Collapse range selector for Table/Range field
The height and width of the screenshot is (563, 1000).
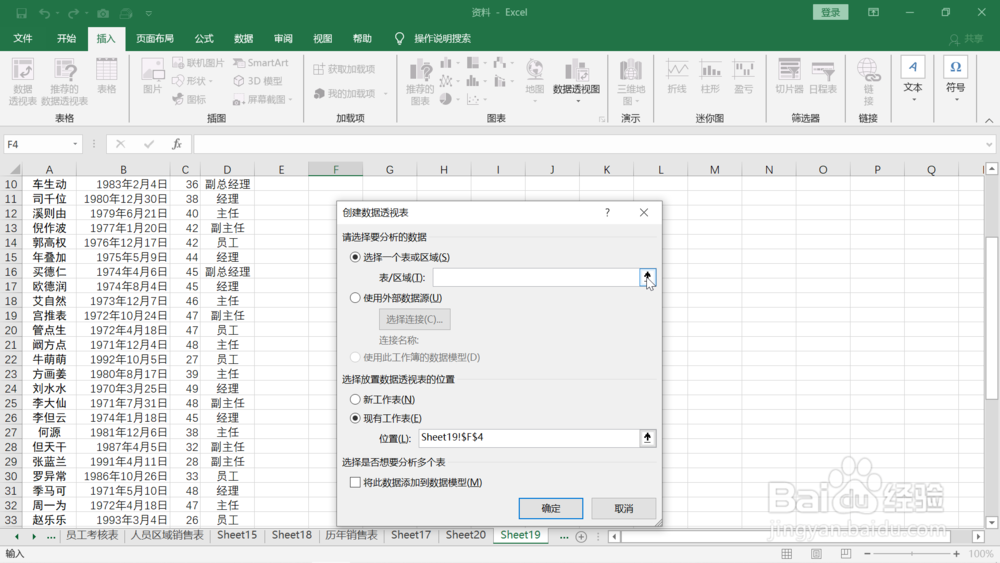tap(647, 277)
